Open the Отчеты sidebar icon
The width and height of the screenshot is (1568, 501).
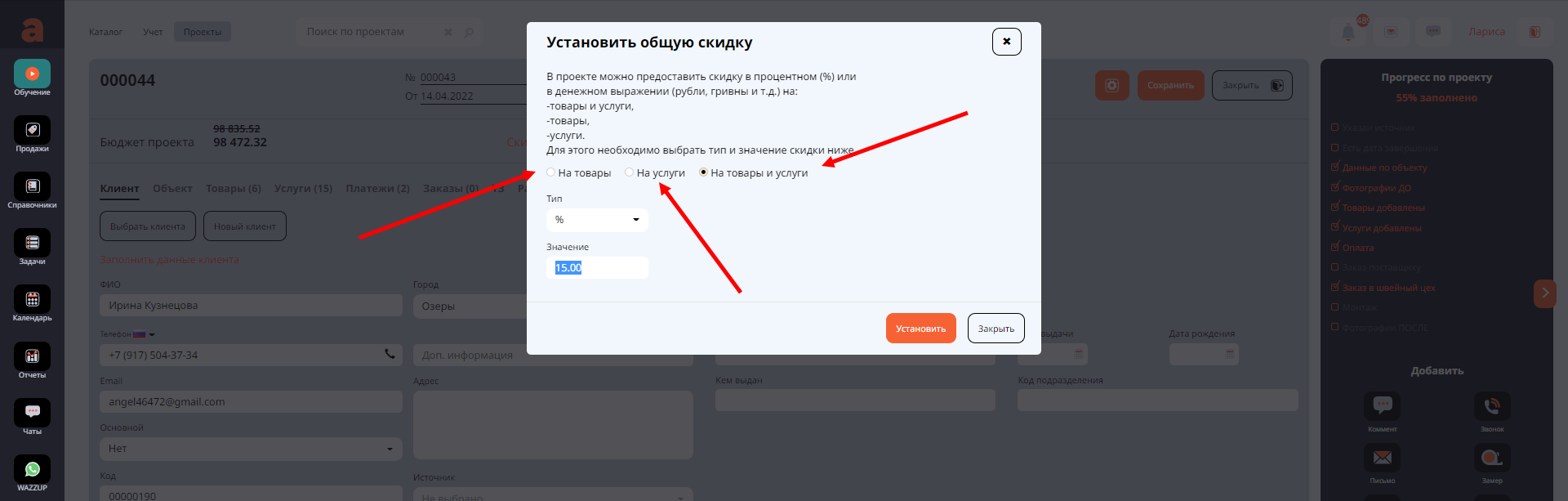coord(32,357)
